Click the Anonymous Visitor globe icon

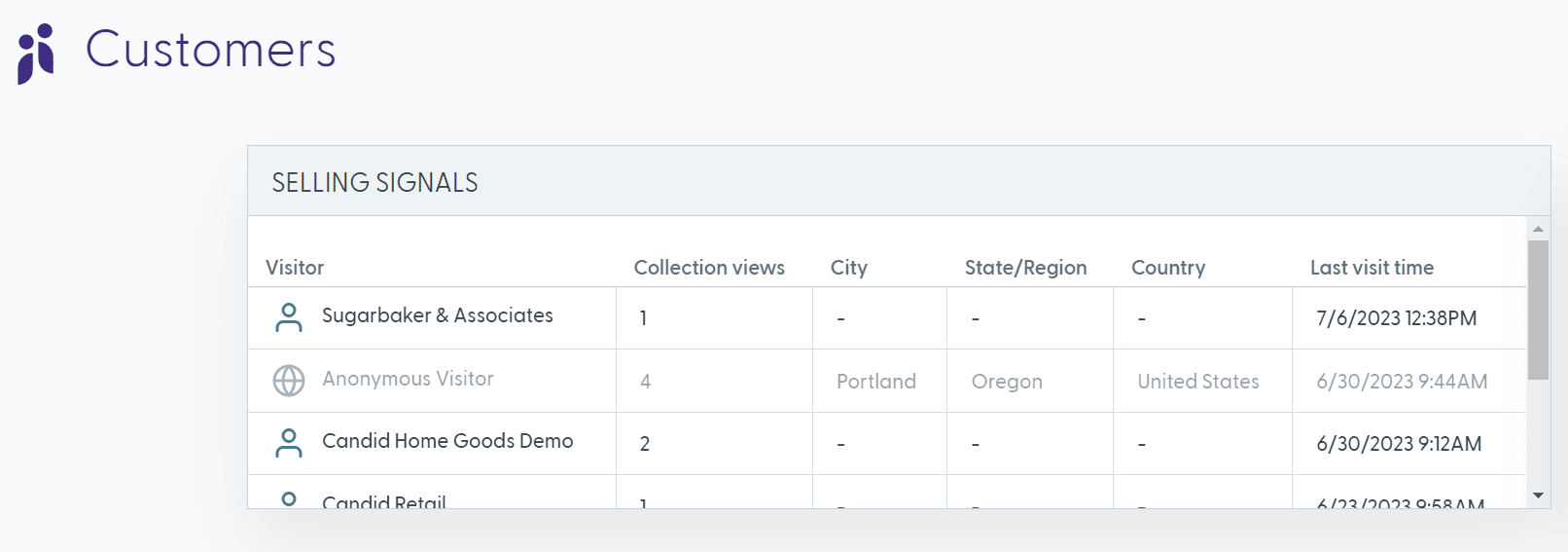pos(289,381)
